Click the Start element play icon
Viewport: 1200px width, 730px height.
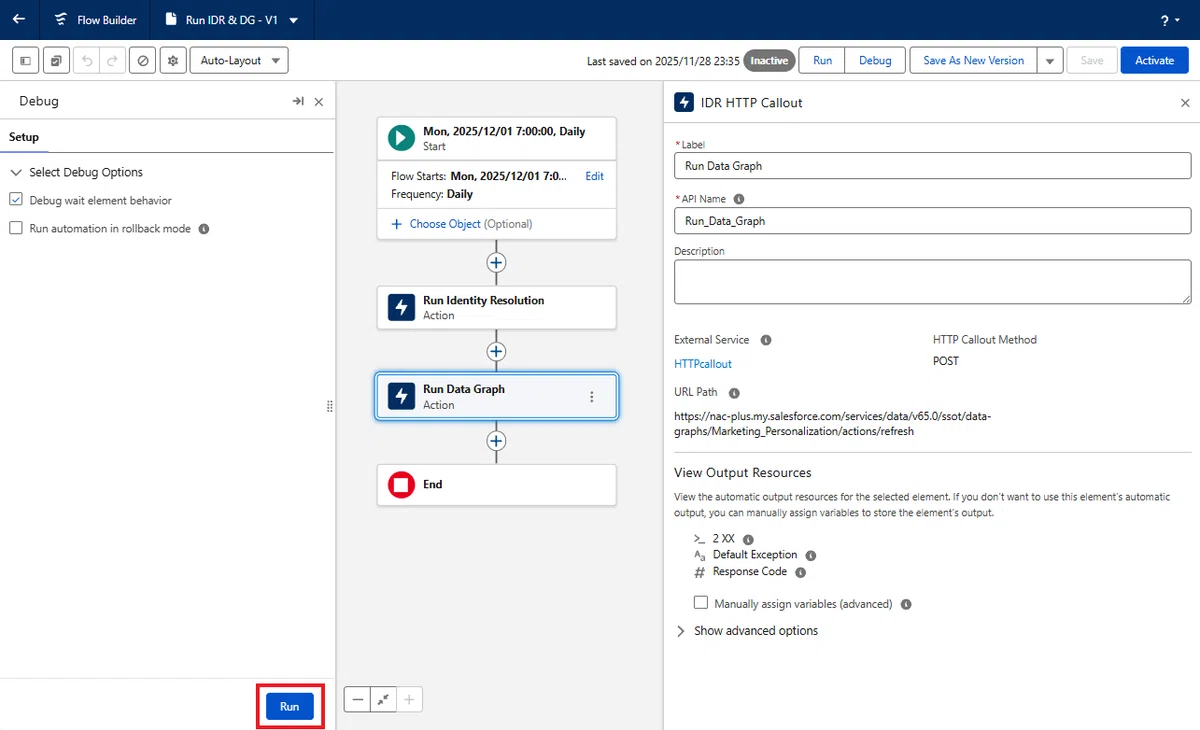[401, 138]
